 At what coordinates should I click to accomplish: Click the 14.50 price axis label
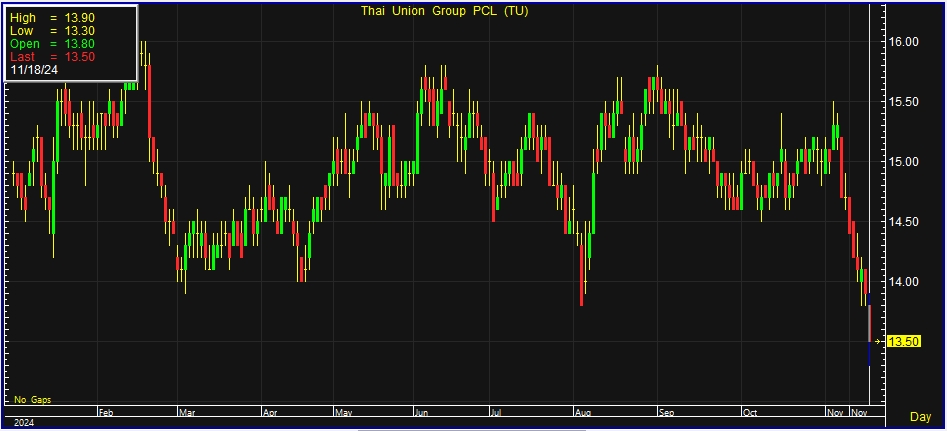click(x=904, y=222)
